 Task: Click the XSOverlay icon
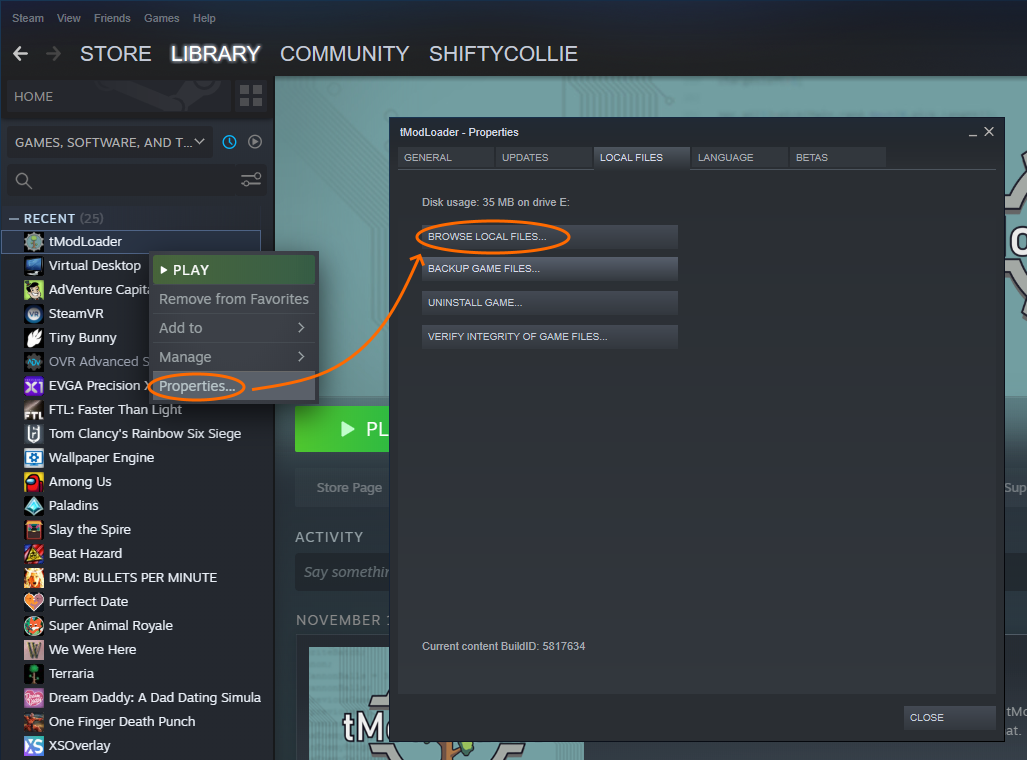tap(34, 746)
